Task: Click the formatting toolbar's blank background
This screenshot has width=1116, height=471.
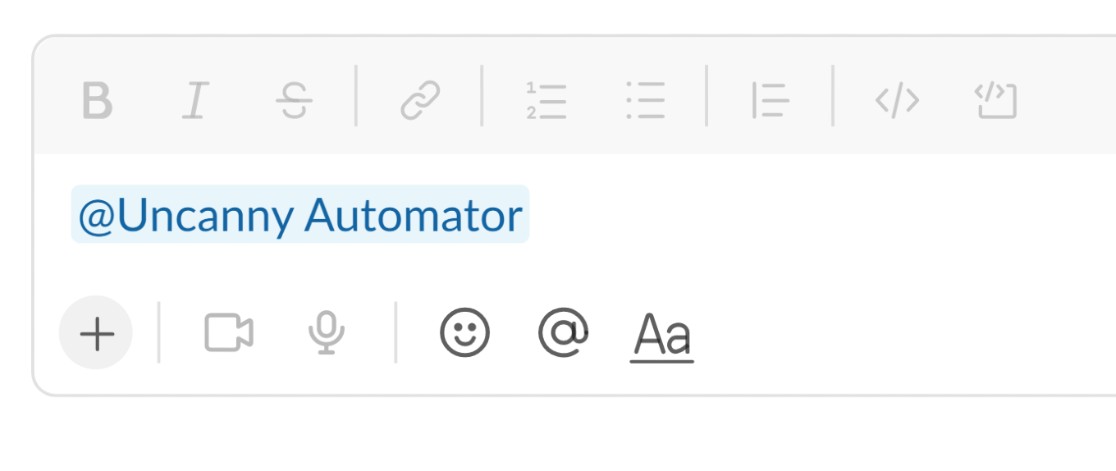Action: point(1068,100)
